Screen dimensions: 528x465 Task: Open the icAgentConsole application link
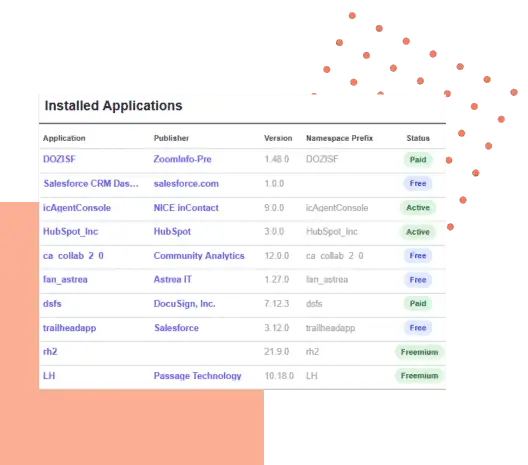77,208
